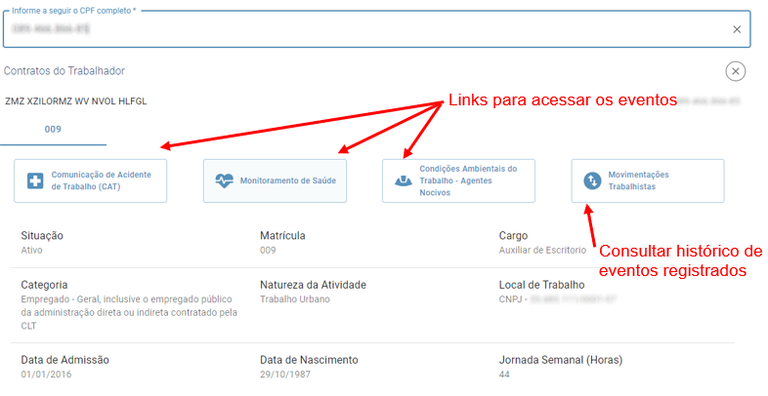Click the Data de Nascimento 29/10/1987 value

(x=285, y=374)
